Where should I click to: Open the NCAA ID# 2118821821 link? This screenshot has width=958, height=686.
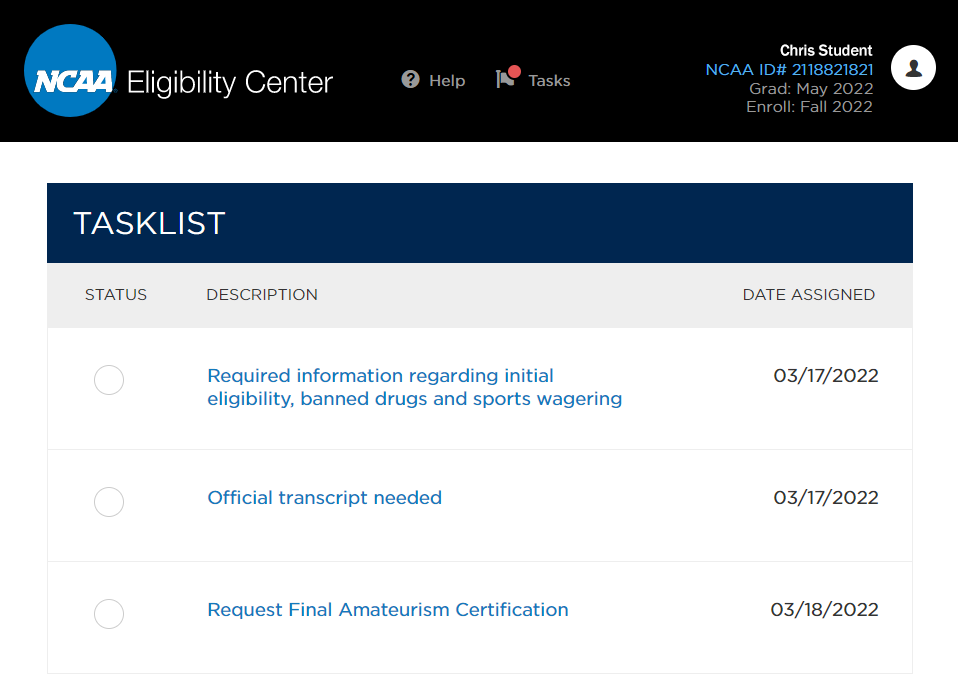pos(789,69)
